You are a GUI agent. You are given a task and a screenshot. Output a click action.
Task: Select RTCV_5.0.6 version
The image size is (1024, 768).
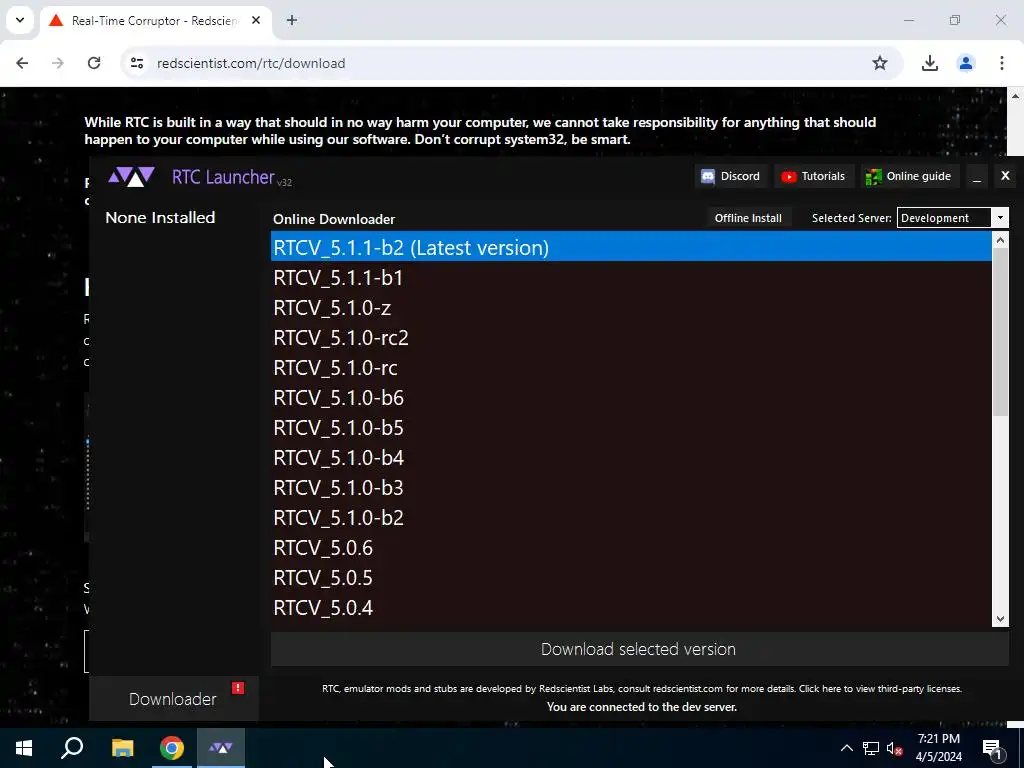point(631,548)
